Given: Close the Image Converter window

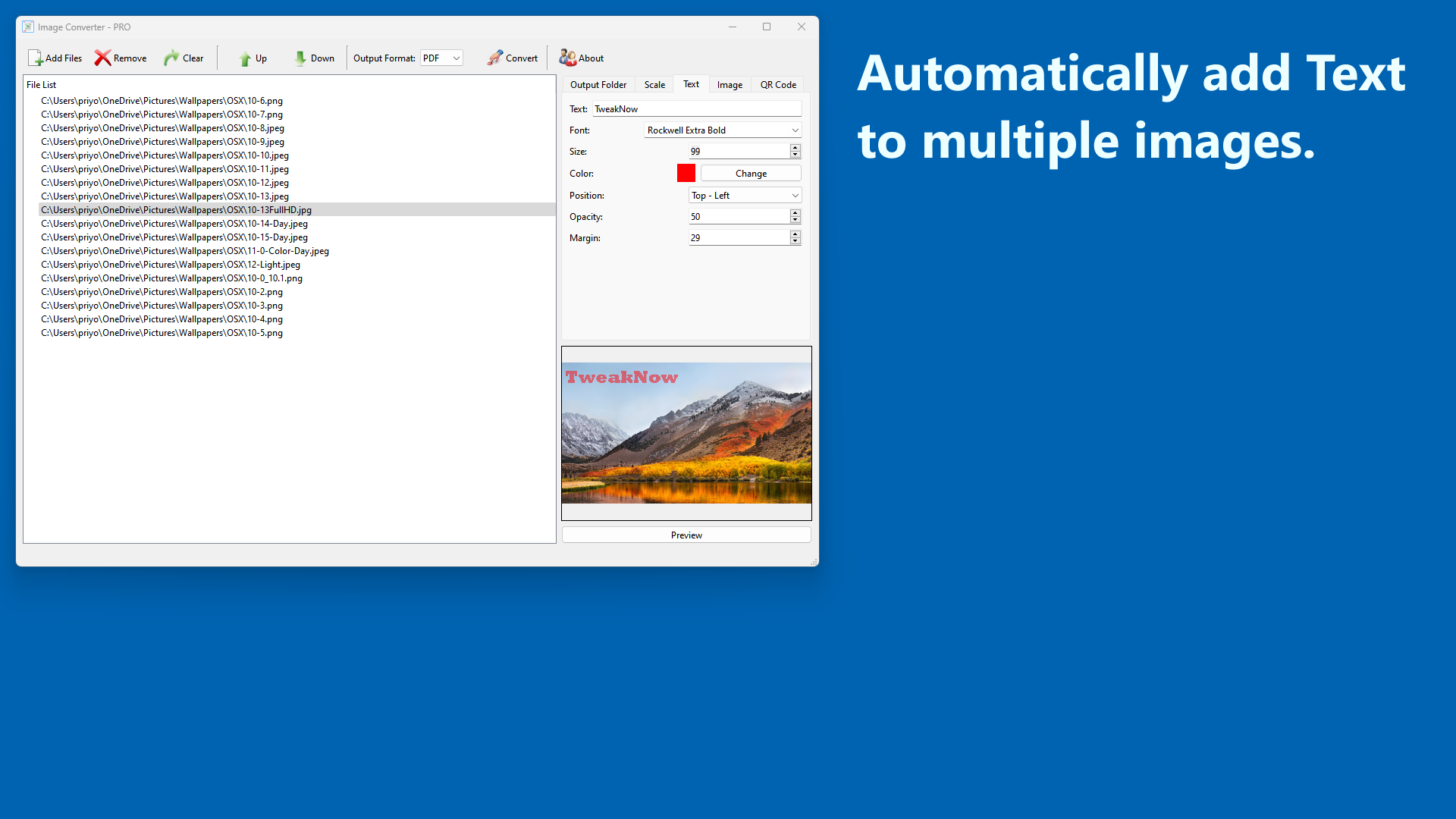Looking at the screenshot, I should 802,27.
